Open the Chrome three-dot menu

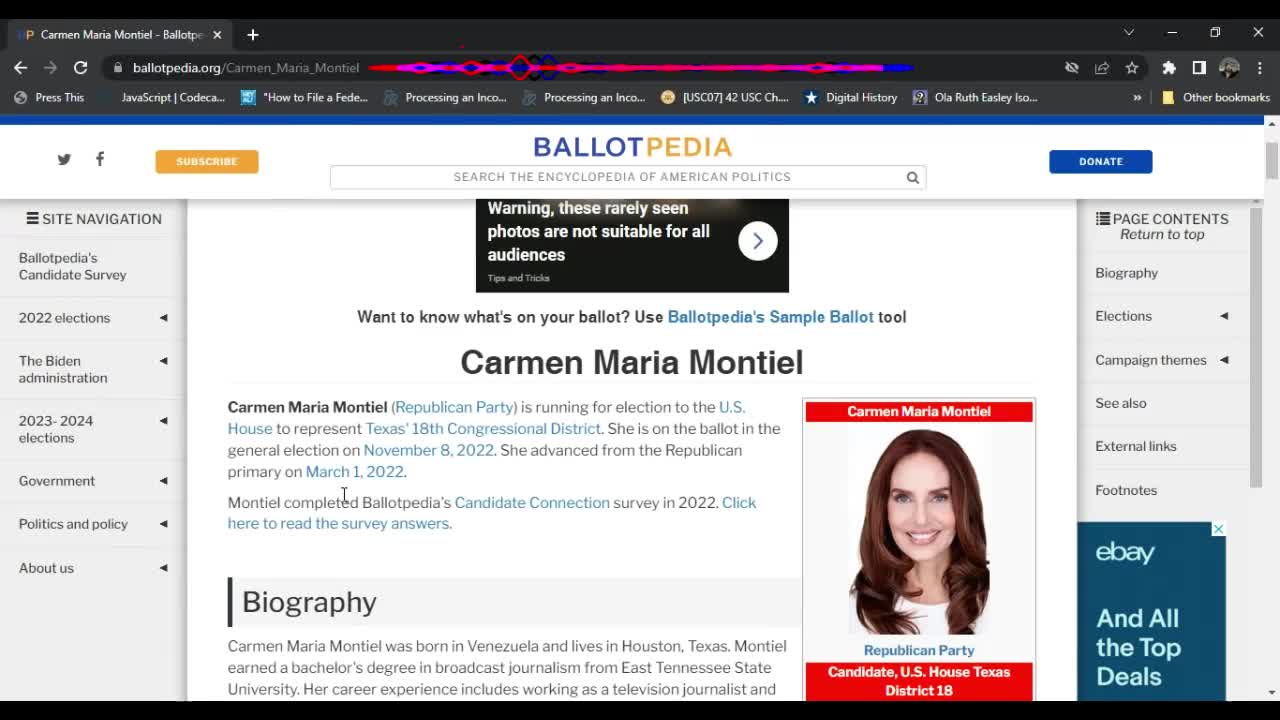click(1259, 67)
